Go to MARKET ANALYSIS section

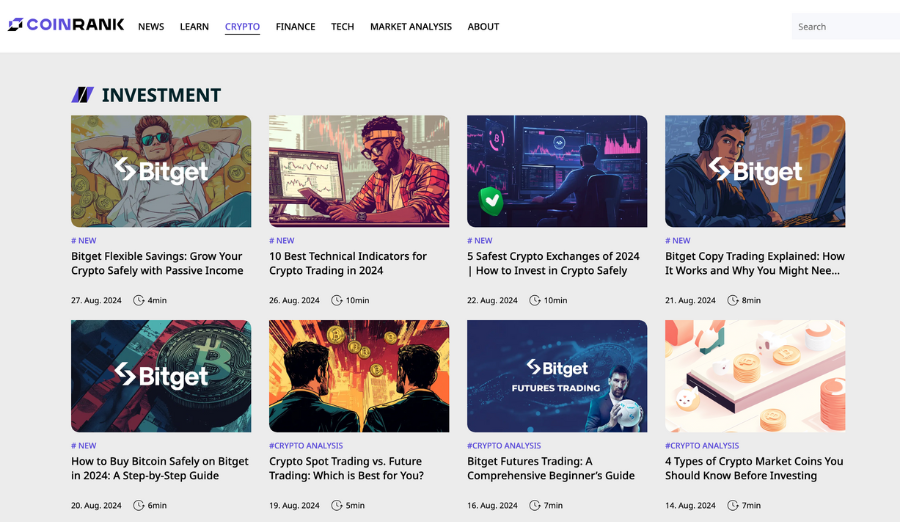click(x=411, y=26)
